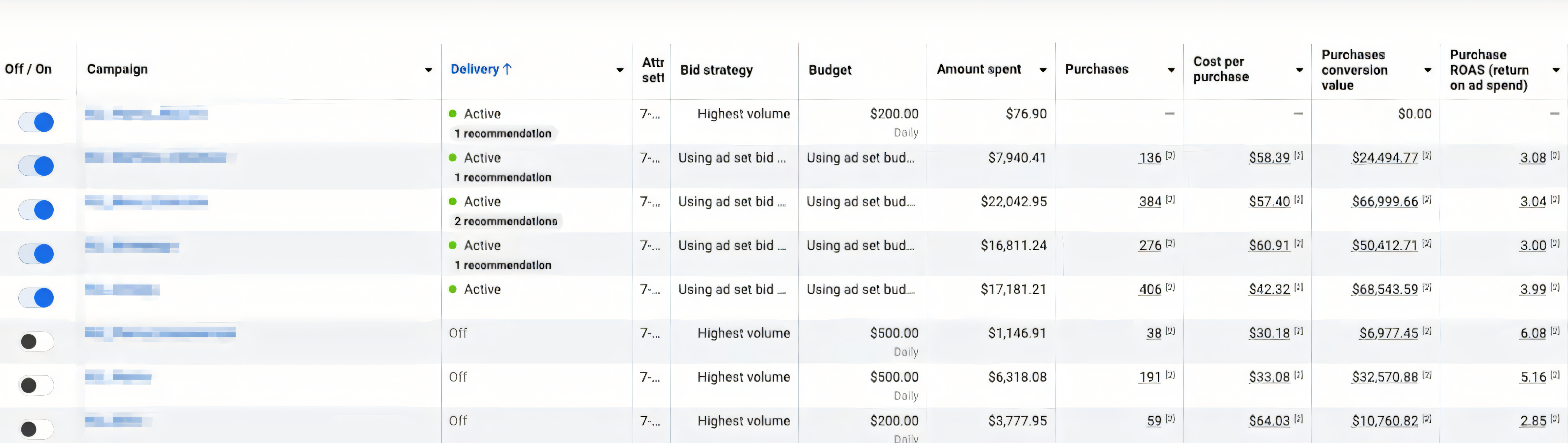This screenshot has width=1568, height=443.
Task: Click the footnote icon beside 3.99 ROAS
Action: [x=1555, y=288]
